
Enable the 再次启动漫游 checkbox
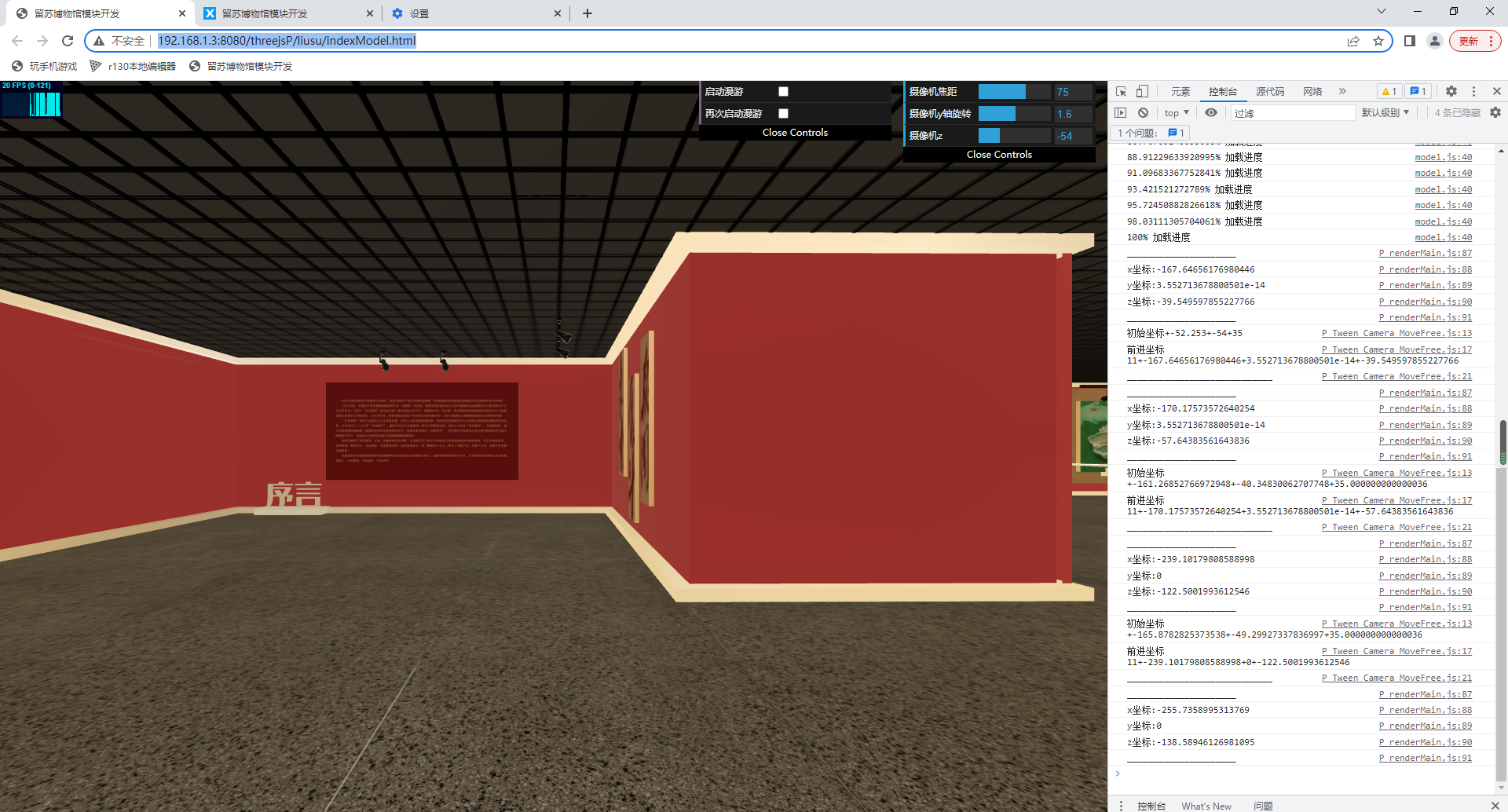pos(783,114)
